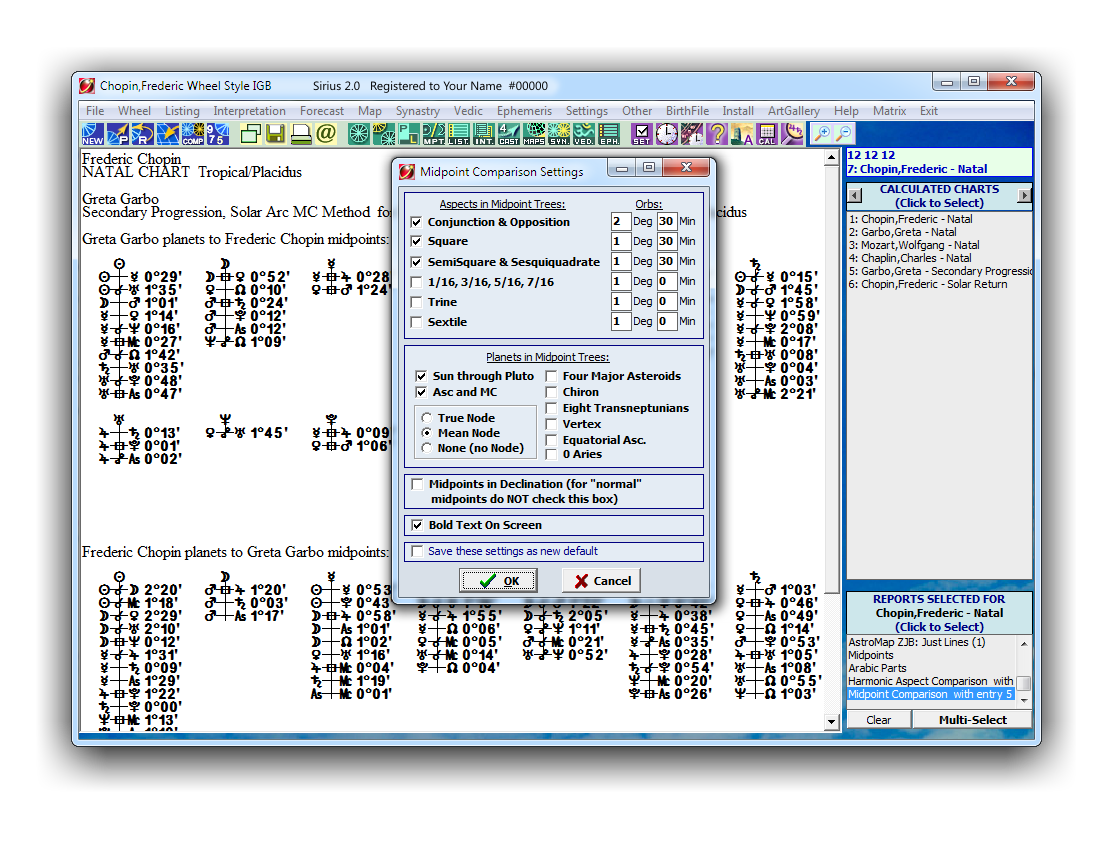Click the CAL calendar toolbar icon

point(767,134)
